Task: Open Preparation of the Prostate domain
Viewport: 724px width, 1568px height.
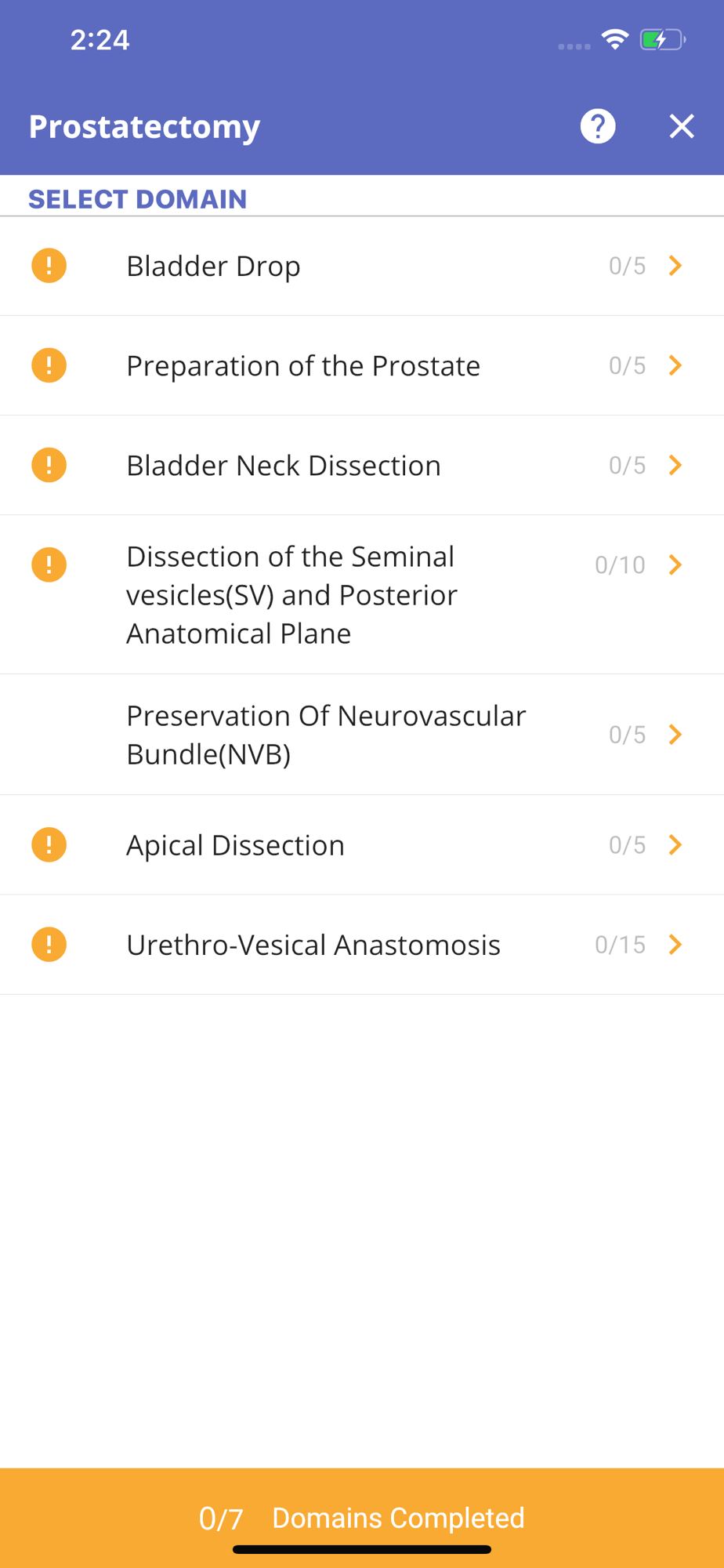Action: click(303, 366)
